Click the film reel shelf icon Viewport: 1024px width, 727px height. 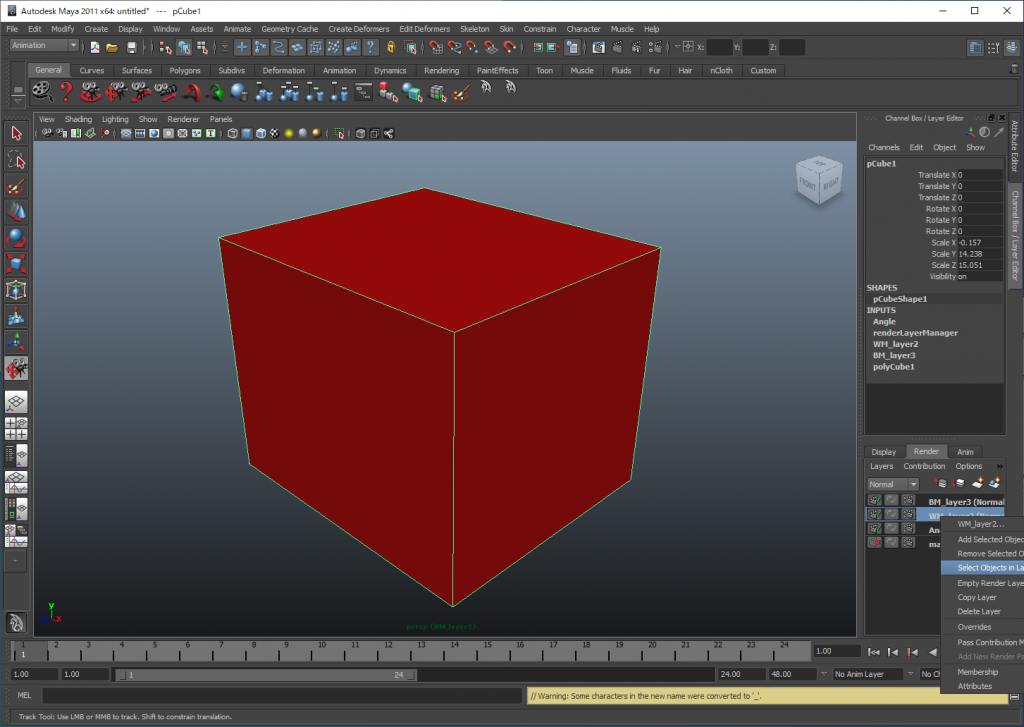point(42,92)
